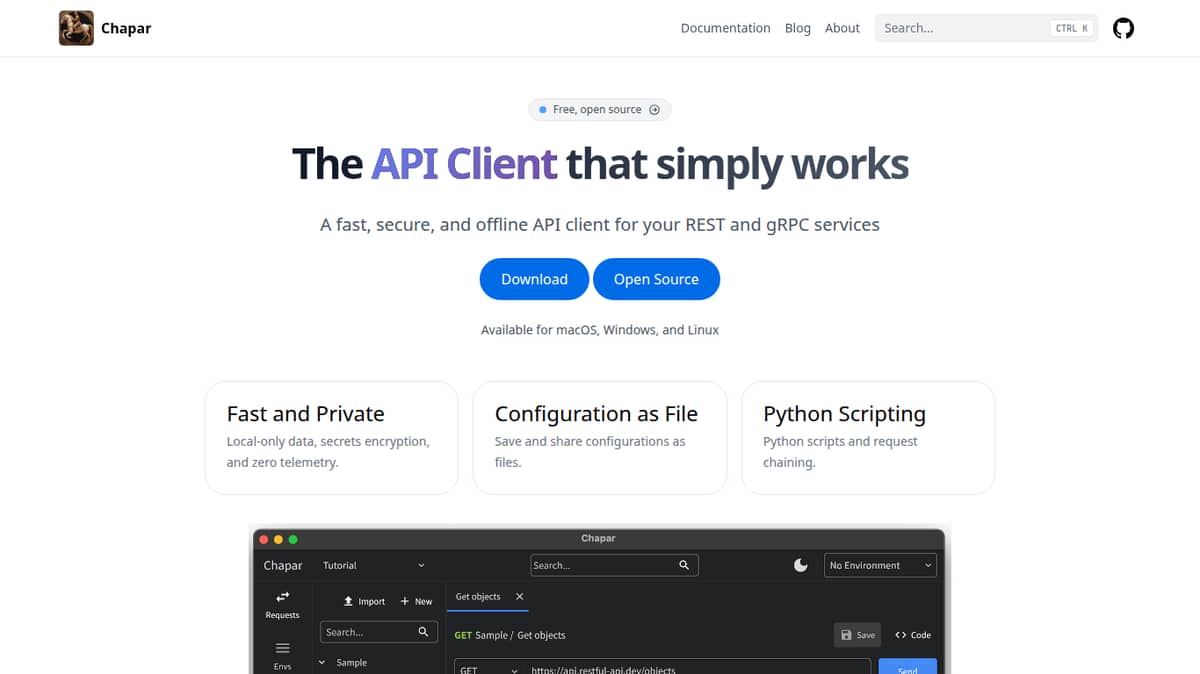The height and width of the screenshot is (674, 1200).
Task: Click the blue dot in Free, open source badge
Action: click(543, 110)
